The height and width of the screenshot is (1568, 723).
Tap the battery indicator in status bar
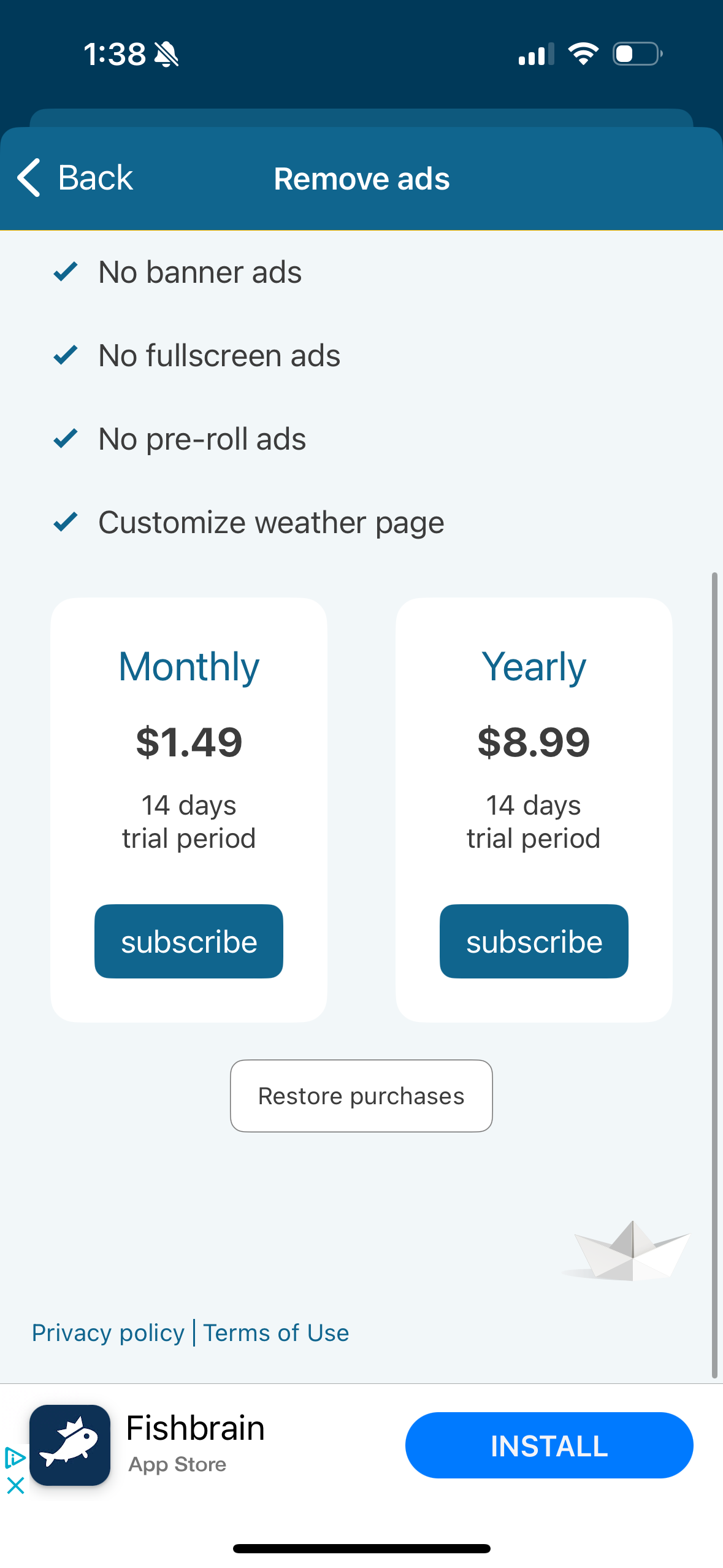[x=637, y=54]
